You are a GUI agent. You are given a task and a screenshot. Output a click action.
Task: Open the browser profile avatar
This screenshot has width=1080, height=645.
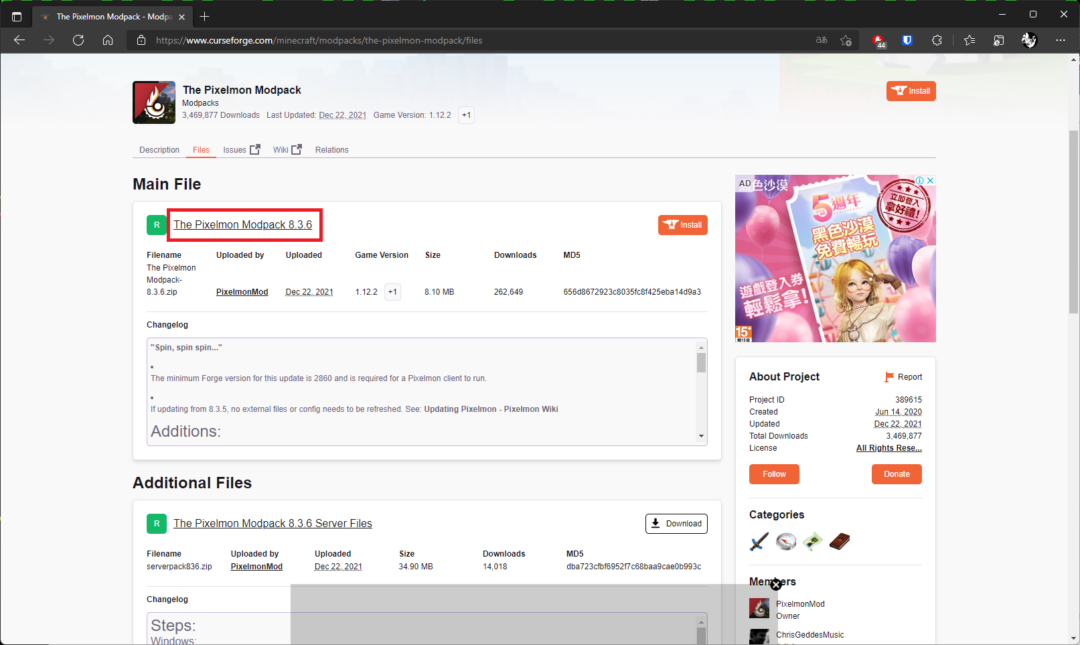coord(1029,40)
